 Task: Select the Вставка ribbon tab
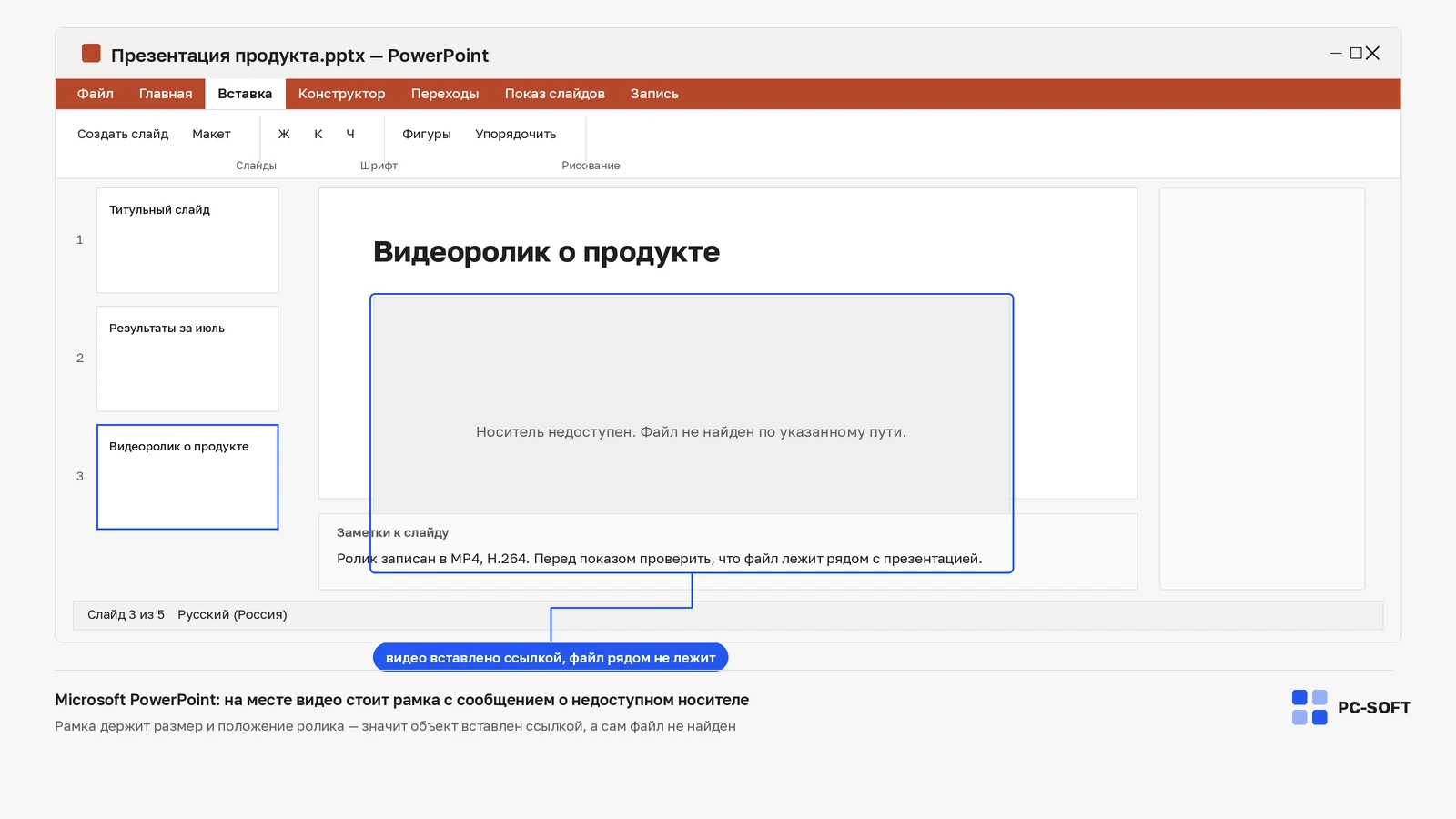245,94
